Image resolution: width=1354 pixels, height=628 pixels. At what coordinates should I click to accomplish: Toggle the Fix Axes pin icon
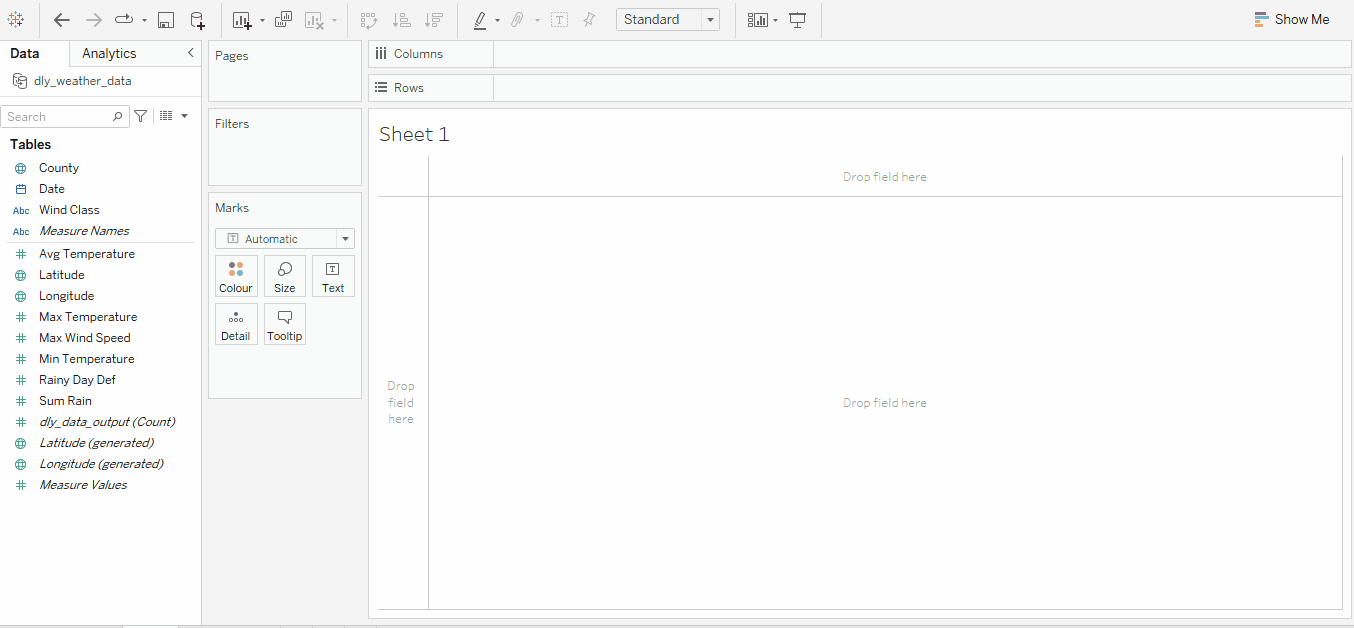pos(587,19)
